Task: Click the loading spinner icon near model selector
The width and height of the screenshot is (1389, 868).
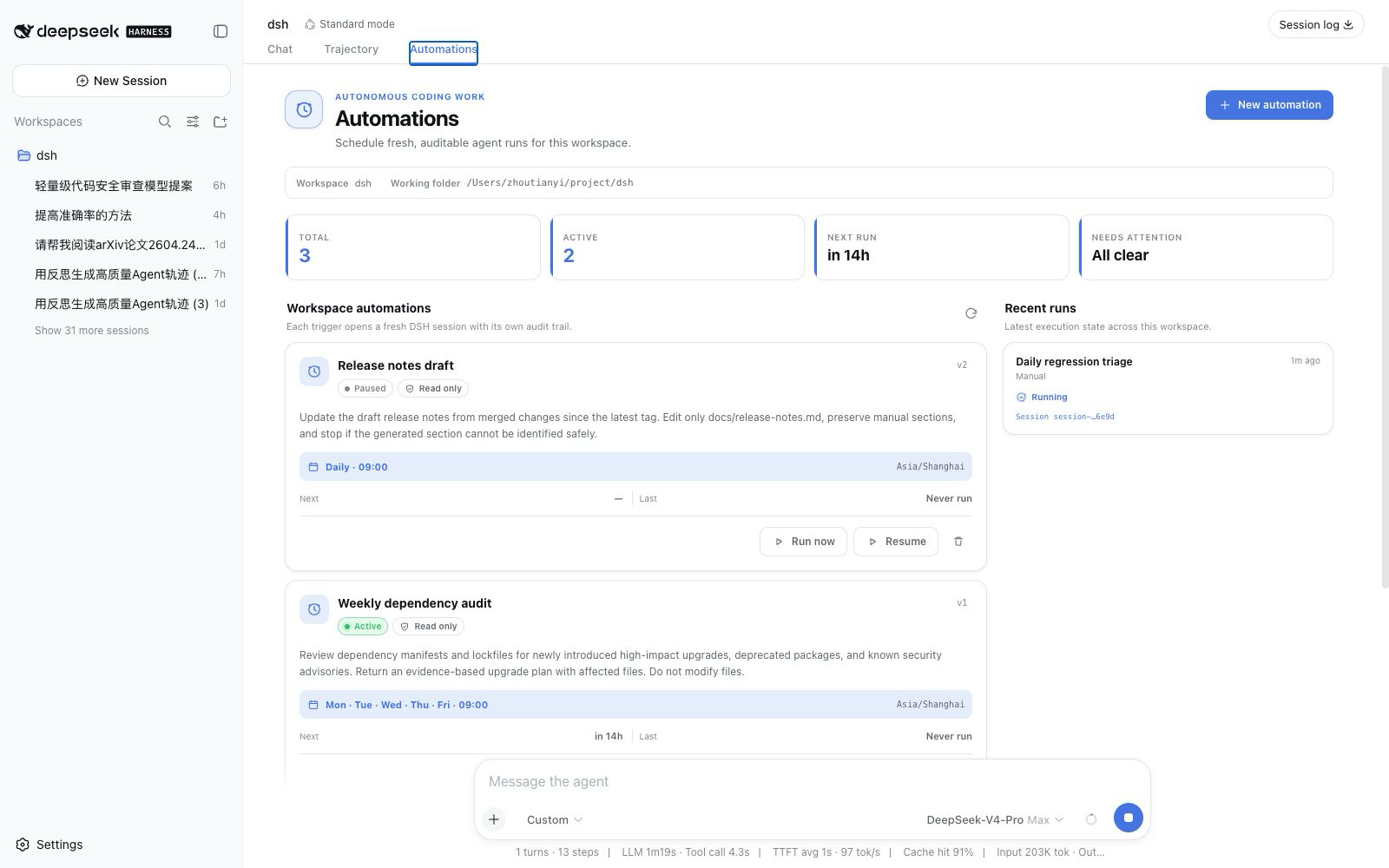Action: [x=1091, y=819]
